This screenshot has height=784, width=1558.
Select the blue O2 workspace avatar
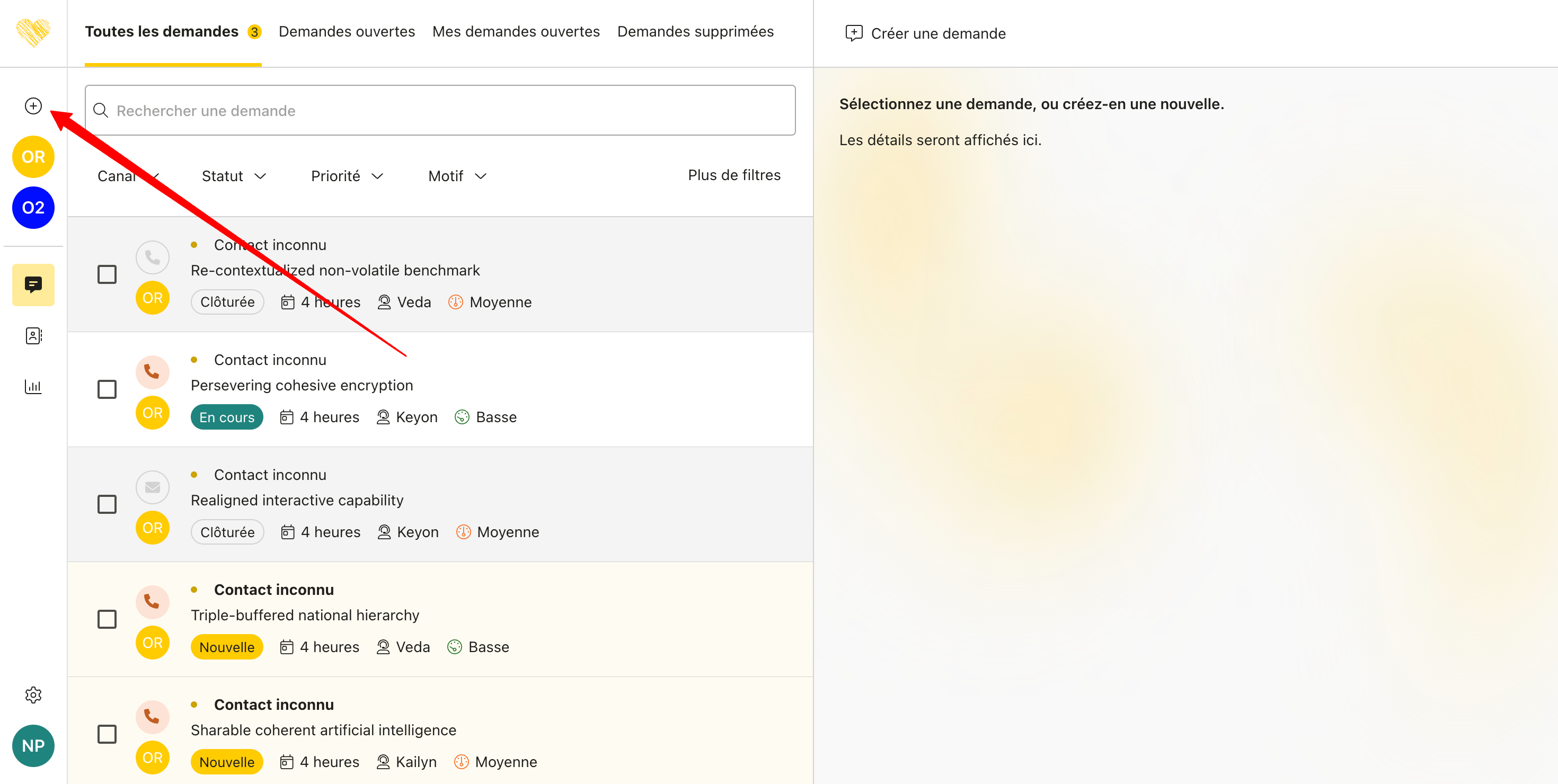click(33, 207)
